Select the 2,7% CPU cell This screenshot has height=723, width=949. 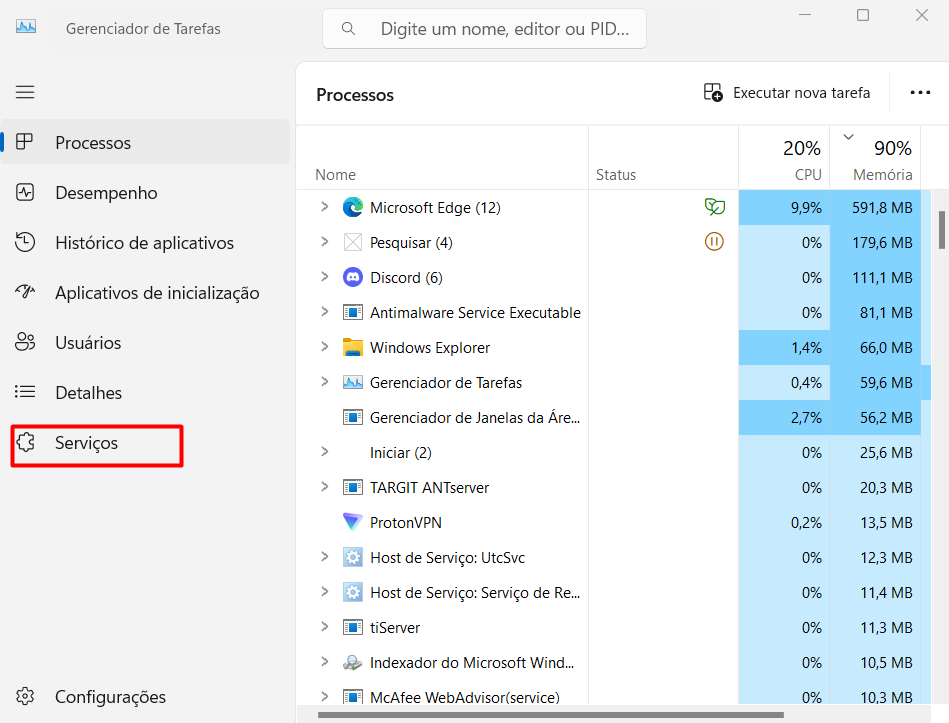click(784, 417)
